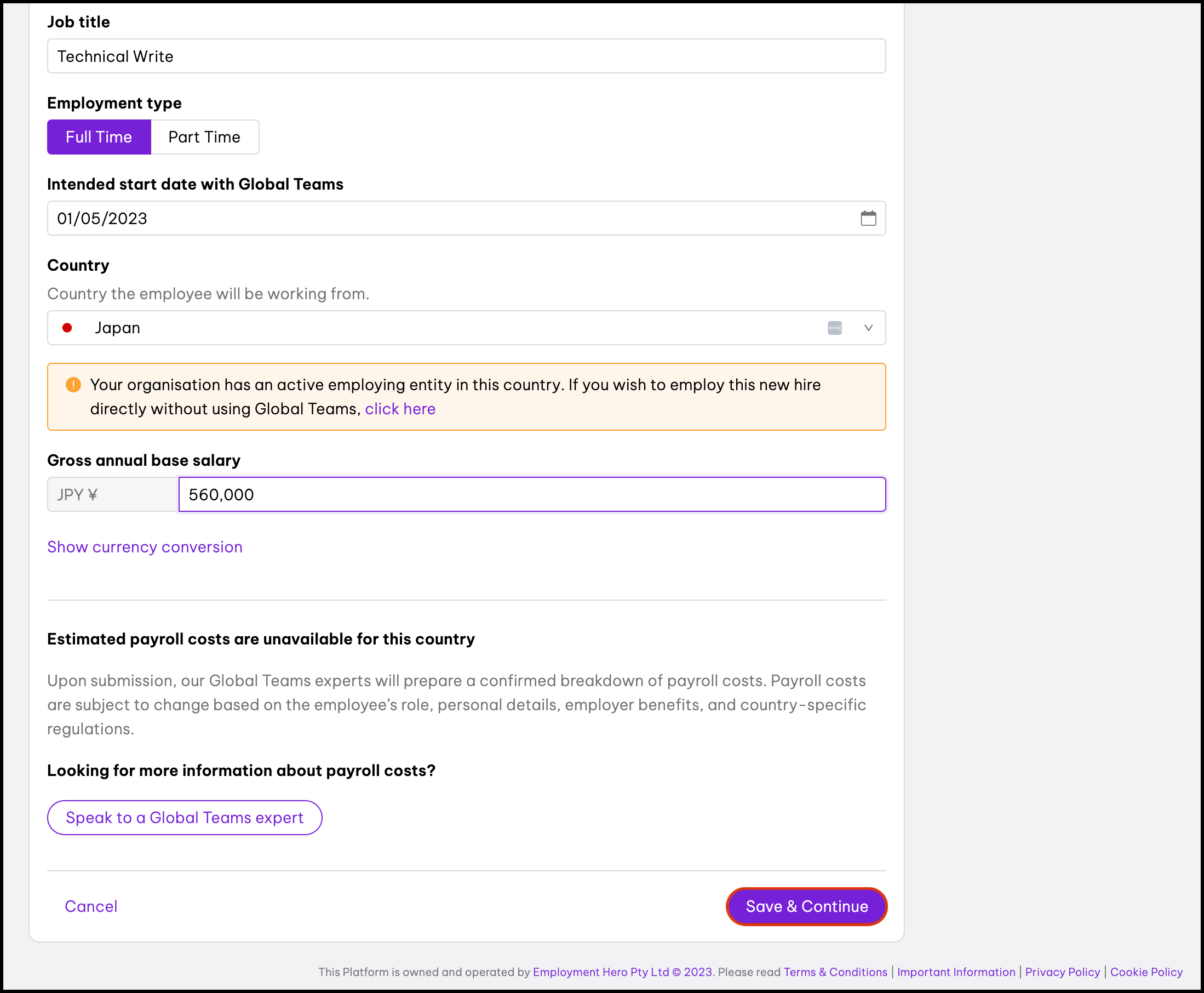This screenshot has height=993, width=1204.
Task: Cancel the new hire form
Action: (x=91, y=906)
